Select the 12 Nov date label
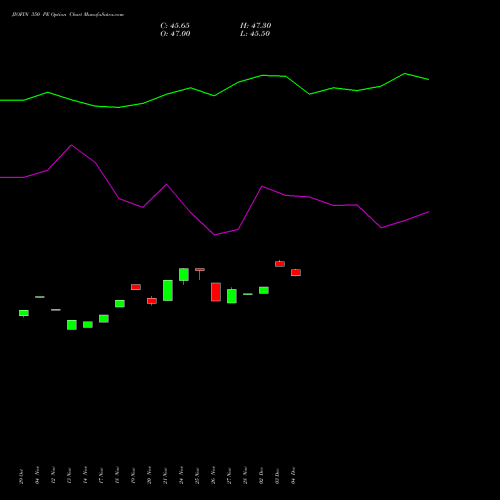The height and width of the screenshot is (500, 500). coord(53,475)
